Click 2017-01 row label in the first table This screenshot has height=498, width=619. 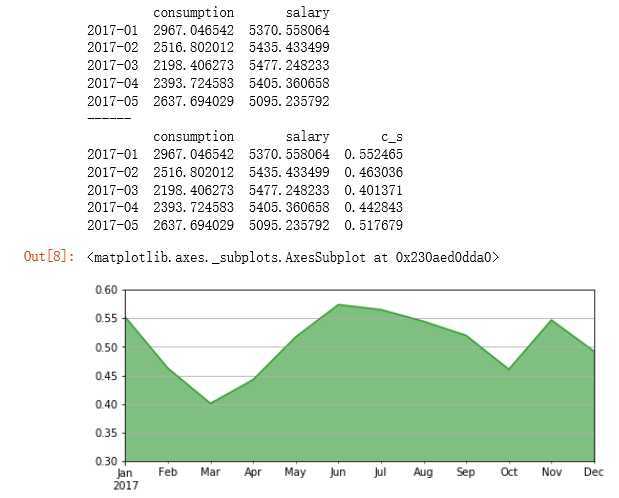point(113,30)
